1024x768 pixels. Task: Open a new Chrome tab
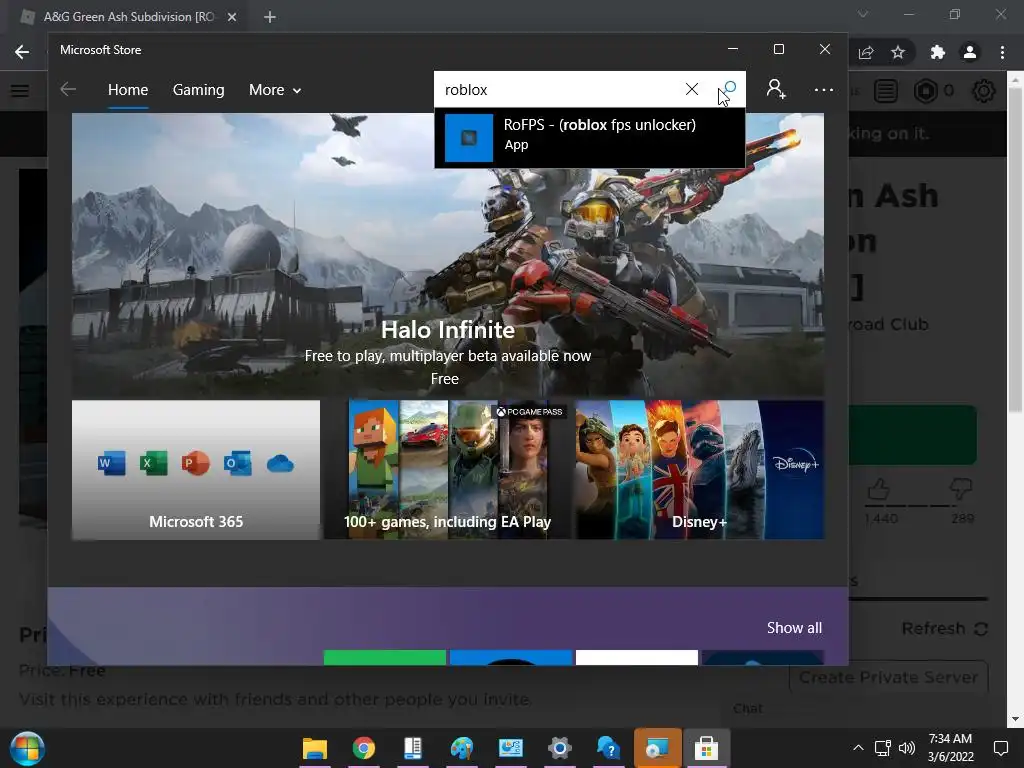(270, 17)
